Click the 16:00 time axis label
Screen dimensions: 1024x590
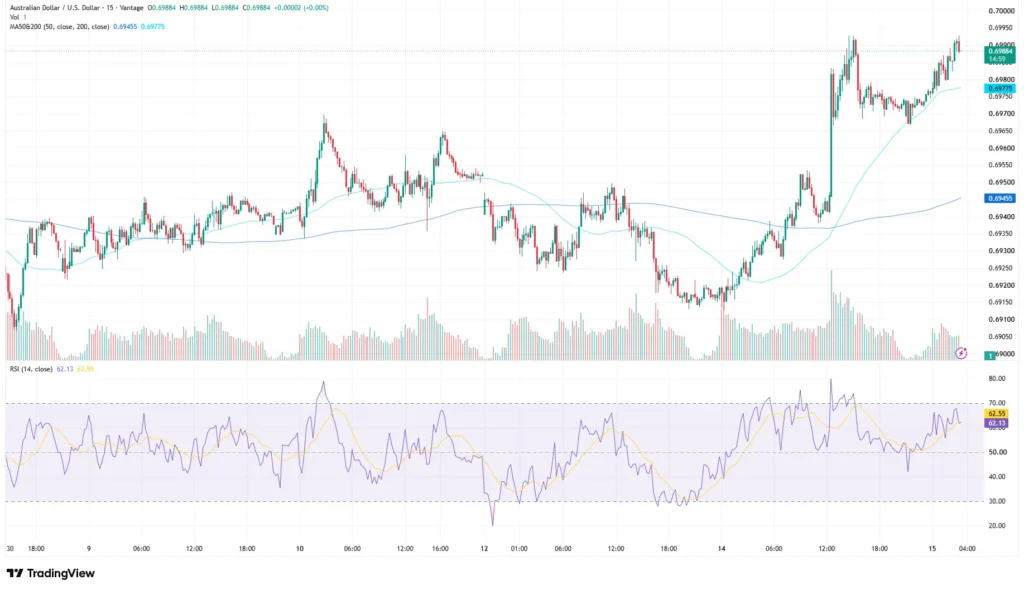[440, 549]
